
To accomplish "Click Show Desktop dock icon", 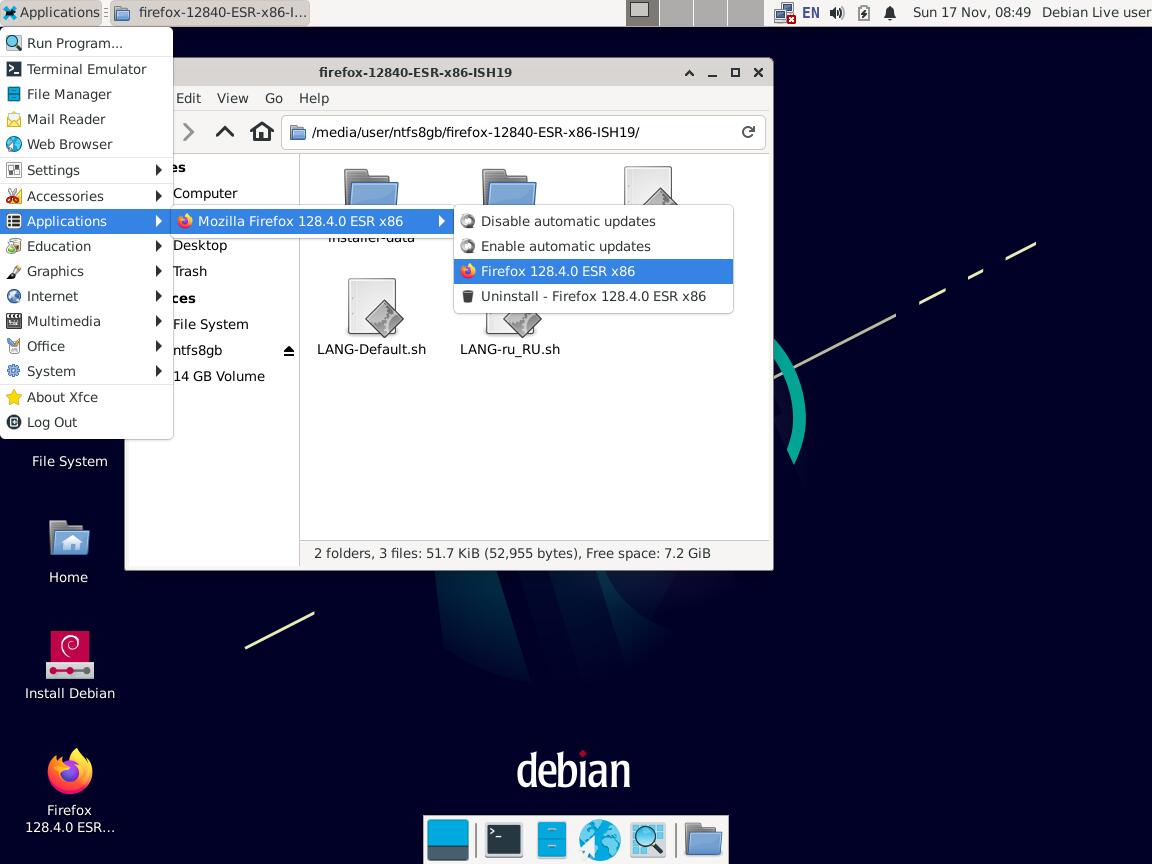I will (x=447, y=839).
